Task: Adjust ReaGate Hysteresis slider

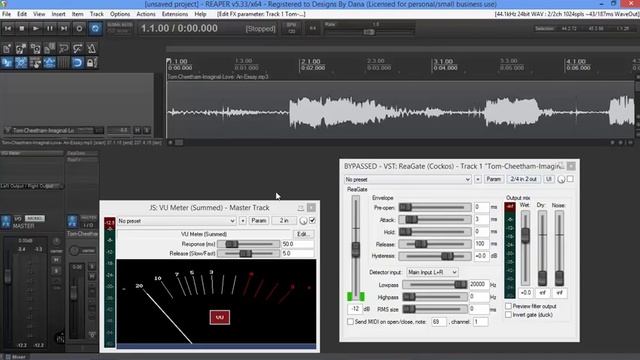Action: point(435,256)
